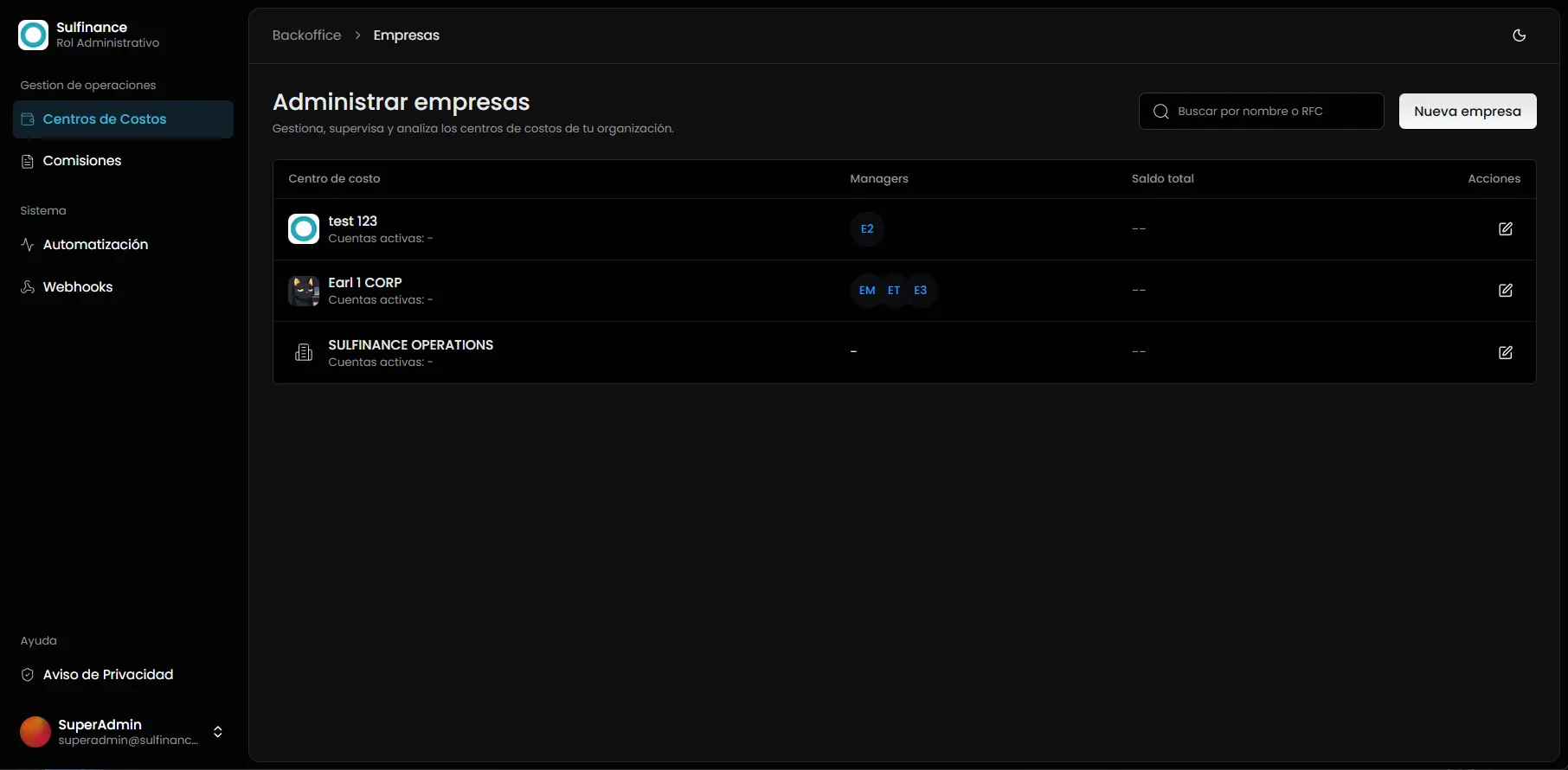
Task: Click the ET manager avatar
Action: pos(893,291)
